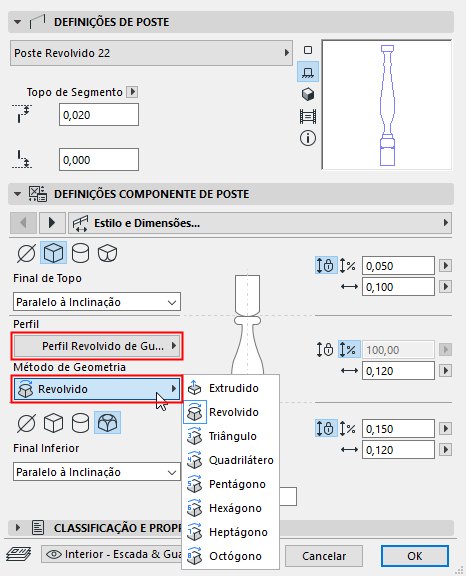Choose box shape for bottom end

[x=54, y=423]
